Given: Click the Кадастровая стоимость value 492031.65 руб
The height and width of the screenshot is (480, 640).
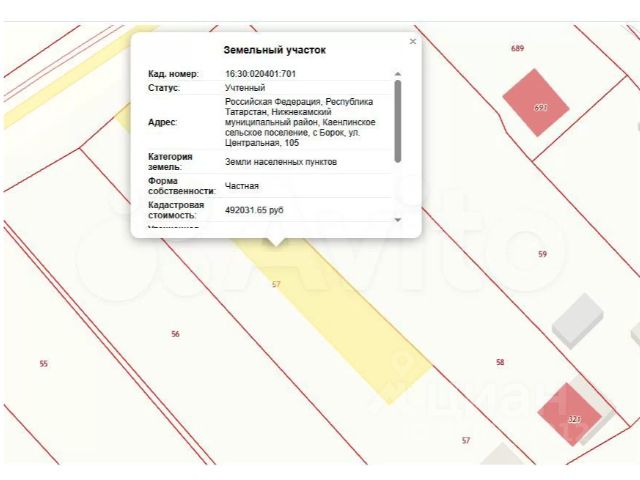Looking at the screenshot, I should pos(254,210).
